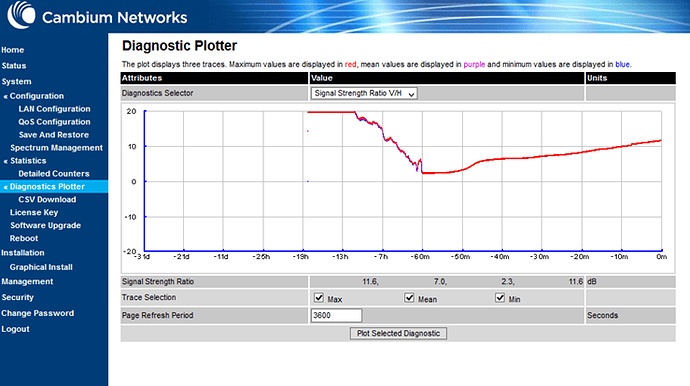Click the '-7h' x-axis label
The width and height of the screenshot is (690, 386).
pos(381,257)
